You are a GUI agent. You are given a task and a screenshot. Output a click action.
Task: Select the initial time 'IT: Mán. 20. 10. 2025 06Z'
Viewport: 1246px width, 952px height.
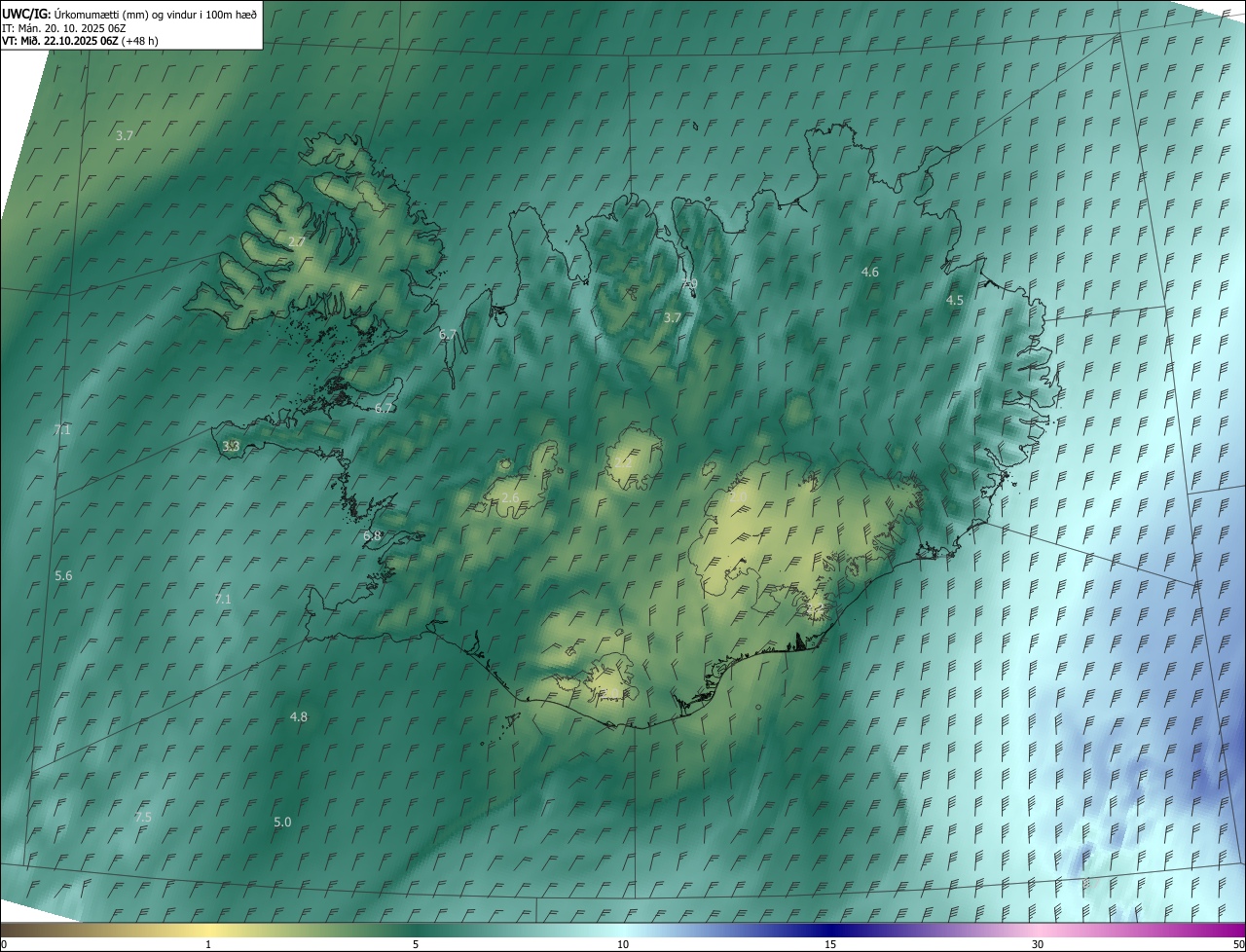click(x=63, y=27)
